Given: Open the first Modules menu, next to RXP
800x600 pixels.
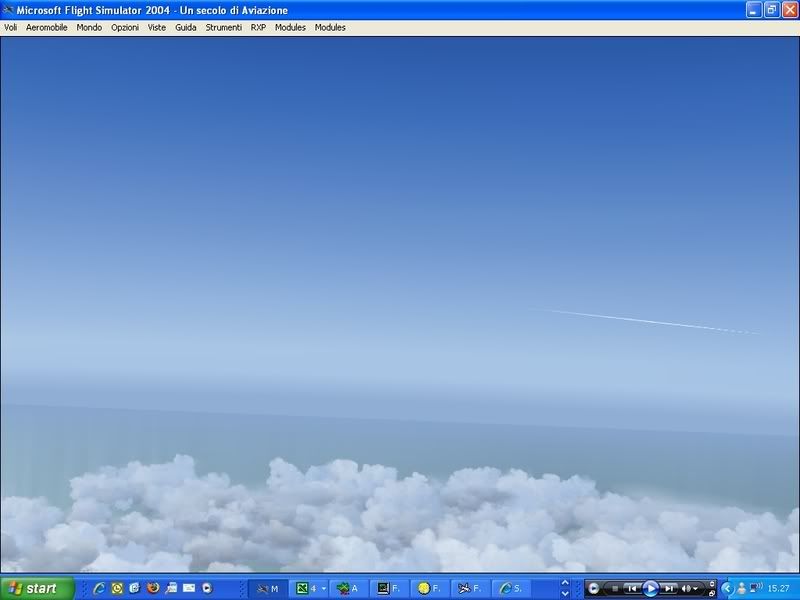Looking at the screenshot, I should pyautogui.click(x=290, y=28).
